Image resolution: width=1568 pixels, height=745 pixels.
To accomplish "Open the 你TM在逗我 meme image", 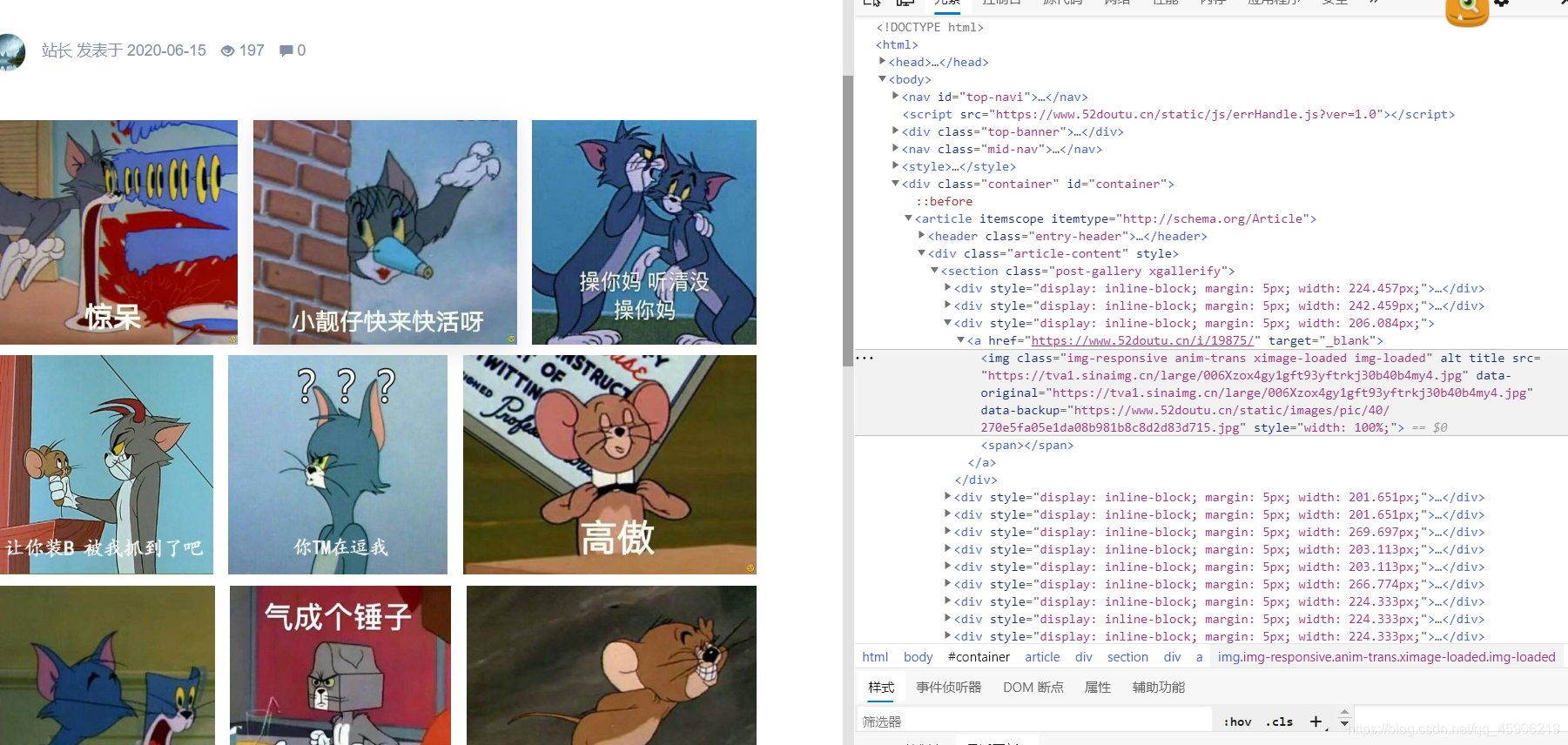I will (338, 465).
